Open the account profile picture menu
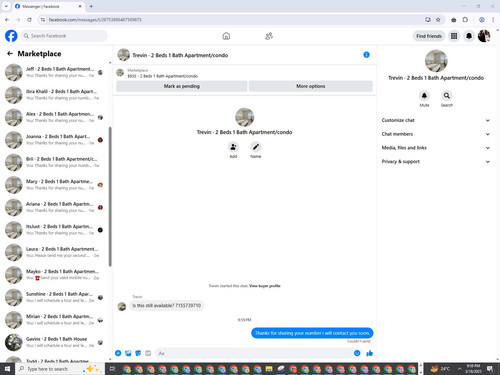The width and height of the screenshot is (500, 375). click(x=484, y=36)
